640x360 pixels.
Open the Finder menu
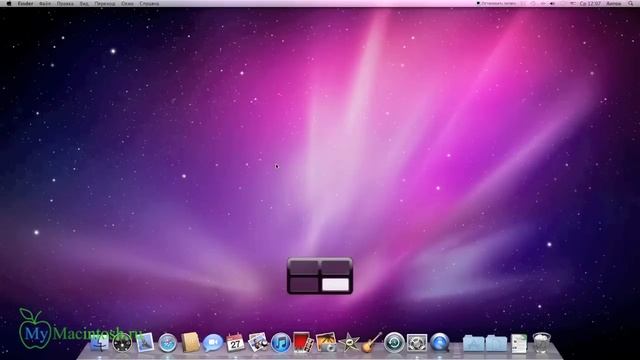tap(25, 3)
